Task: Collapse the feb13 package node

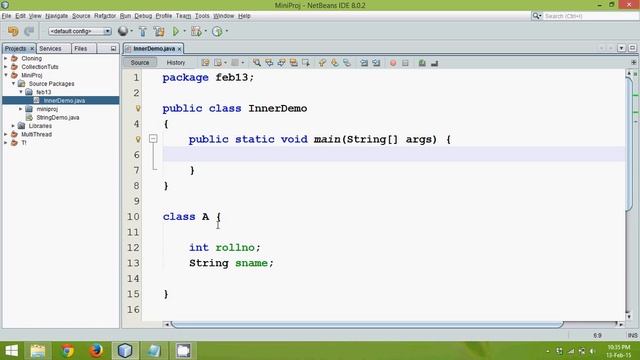Action: pos(21,92)
